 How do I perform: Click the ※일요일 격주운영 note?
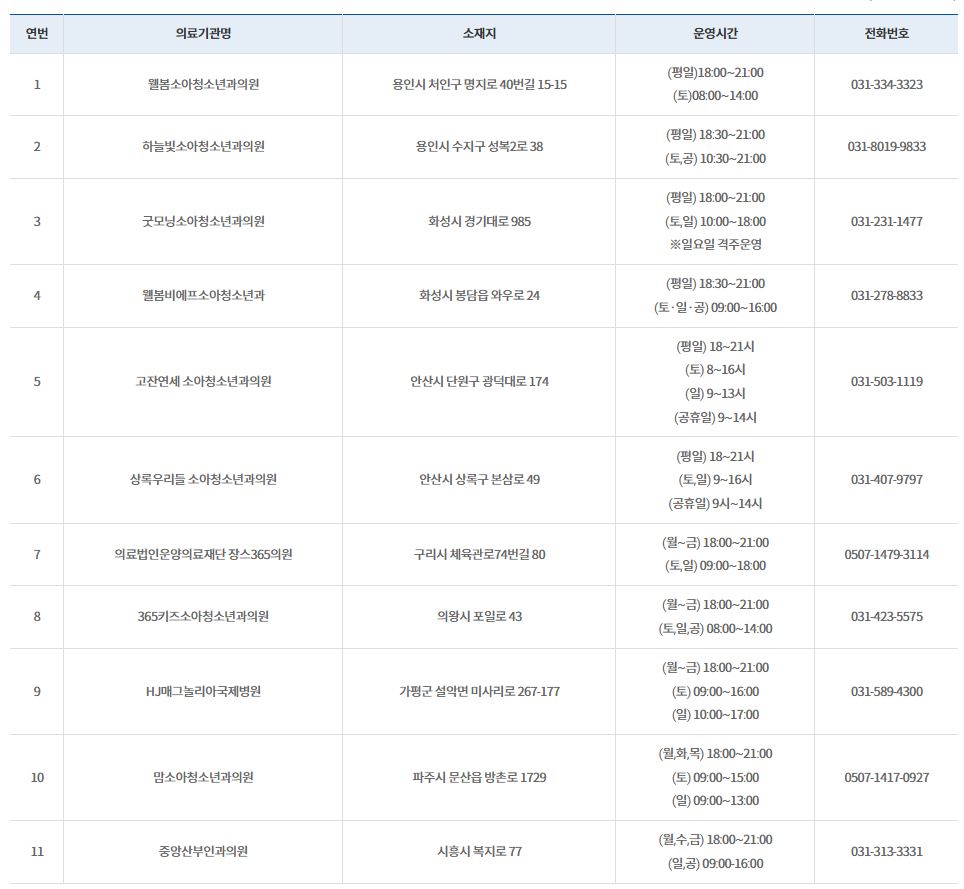[715, 244]
